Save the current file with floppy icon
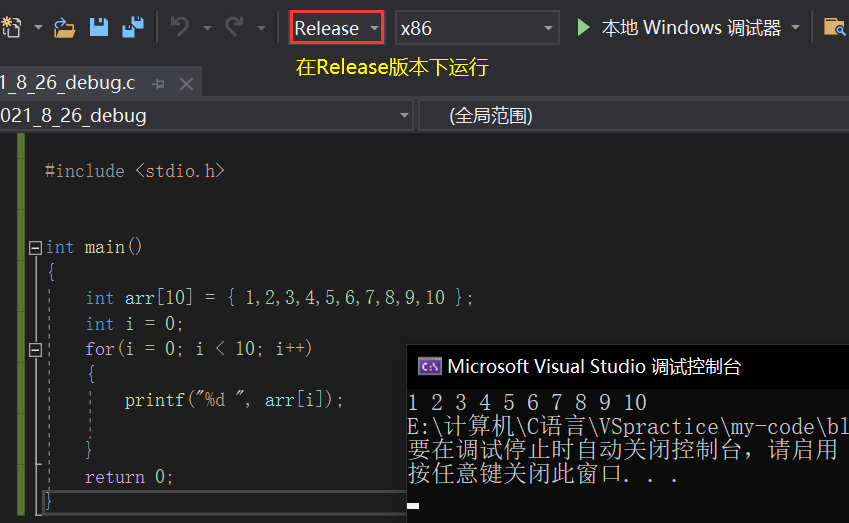 pyautogui.click(x=99, y=27)
